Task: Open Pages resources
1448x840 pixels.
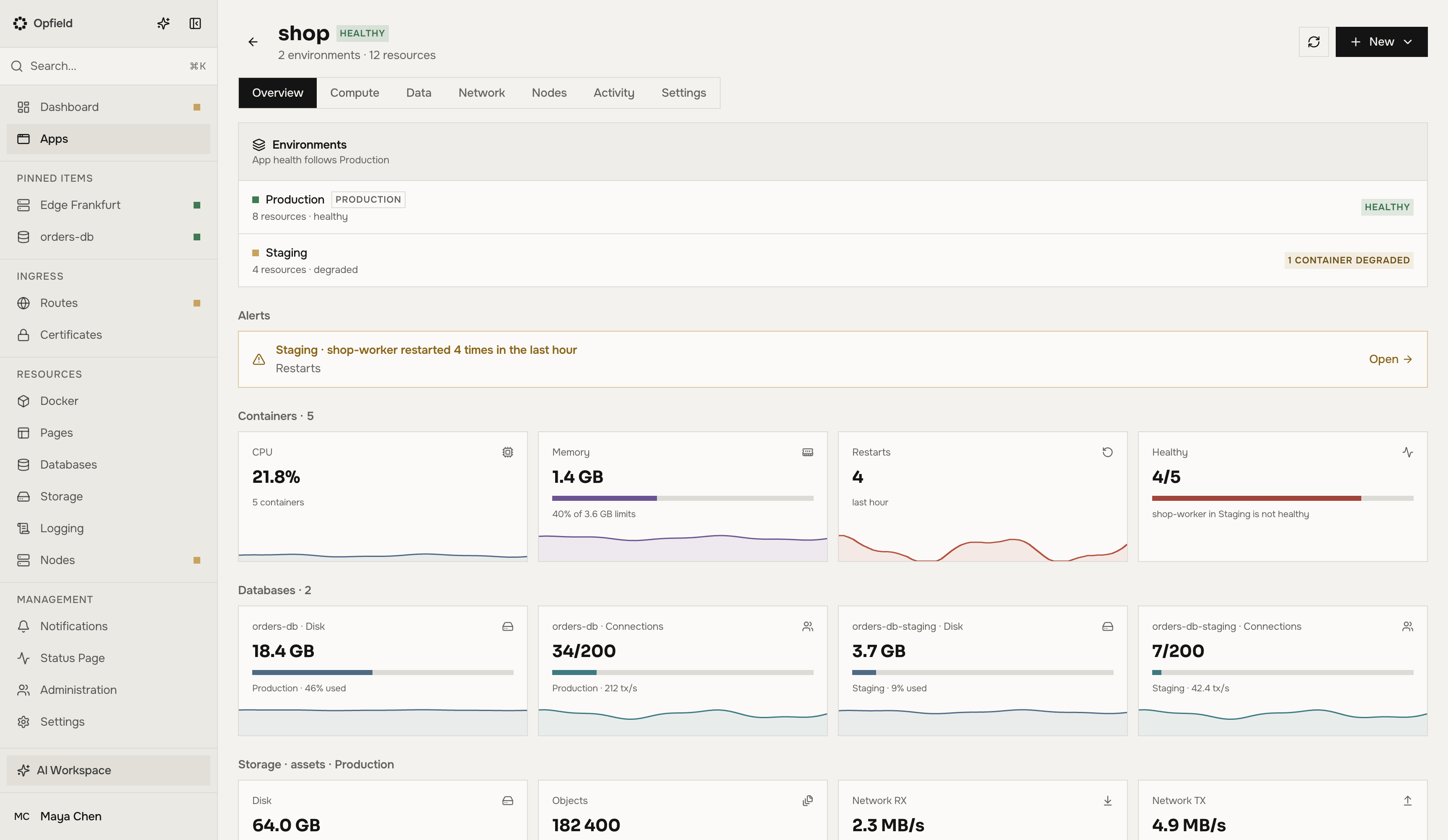Action: 109,433
